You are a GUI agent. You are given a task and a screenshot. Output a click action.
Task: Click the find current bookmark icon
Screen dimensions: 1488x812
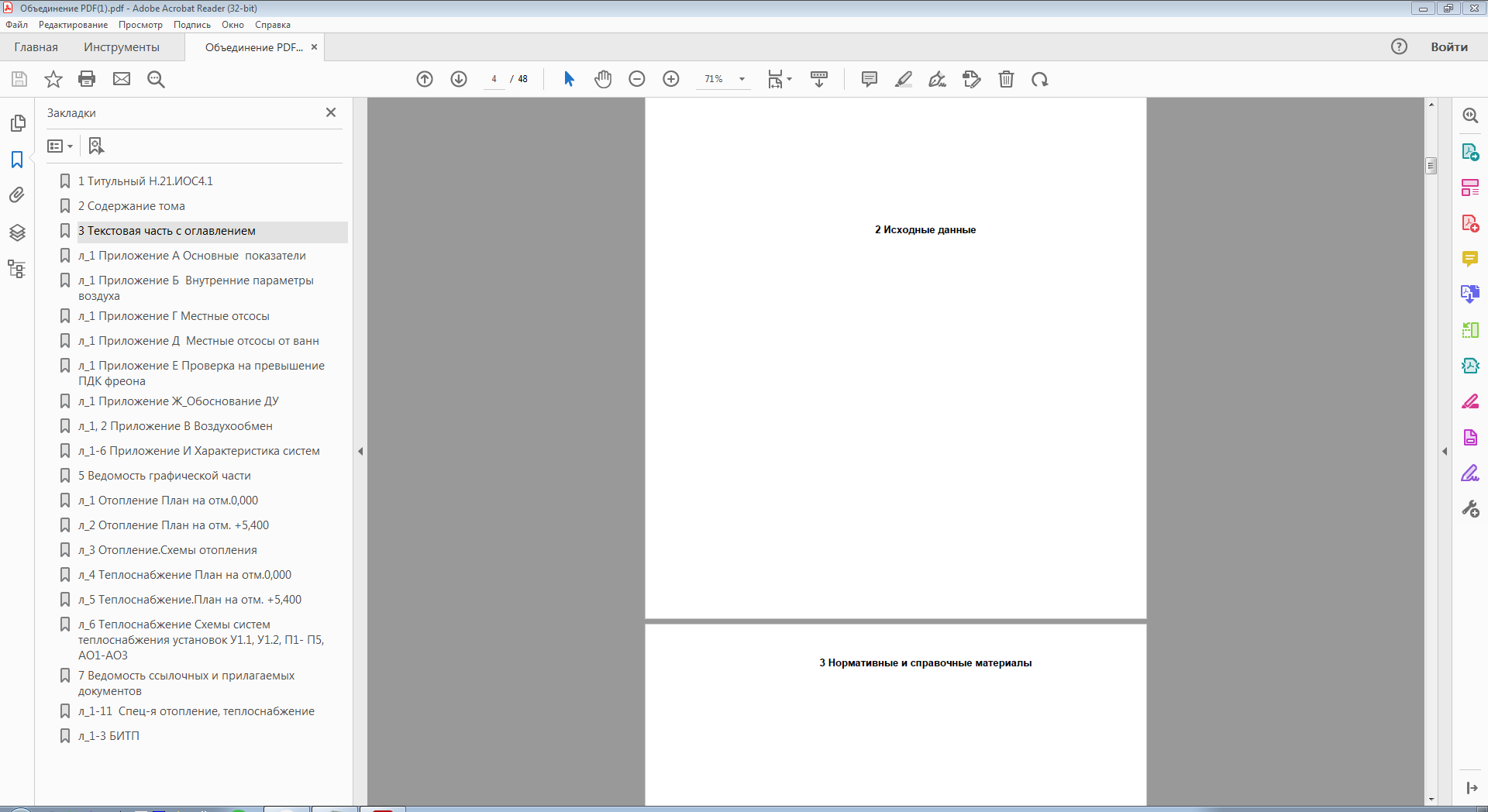(96, 146)
